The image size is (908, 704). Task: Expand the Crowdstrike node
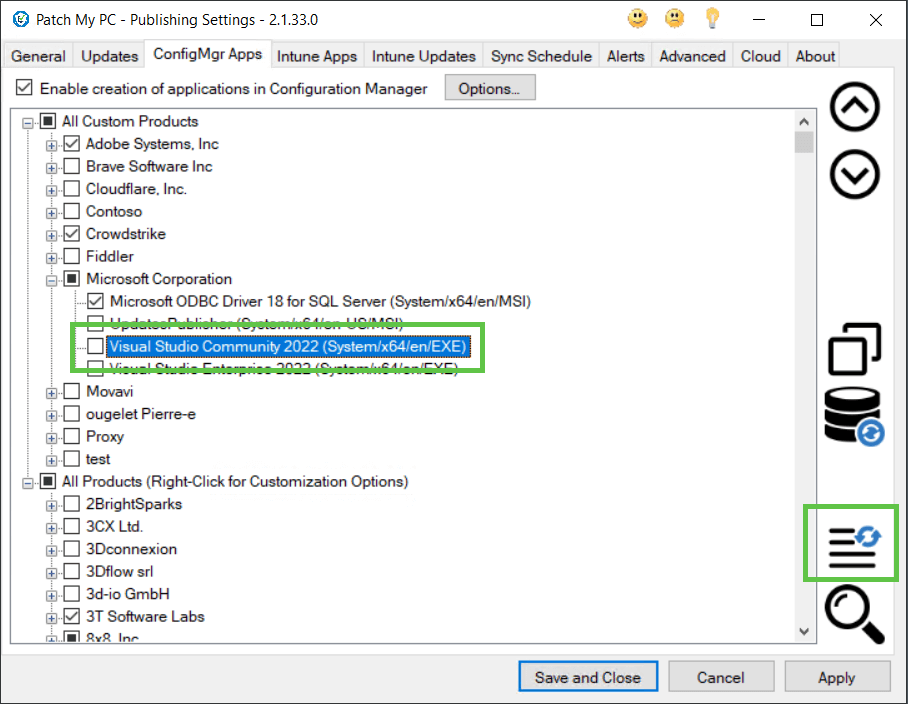coord(52,236)
